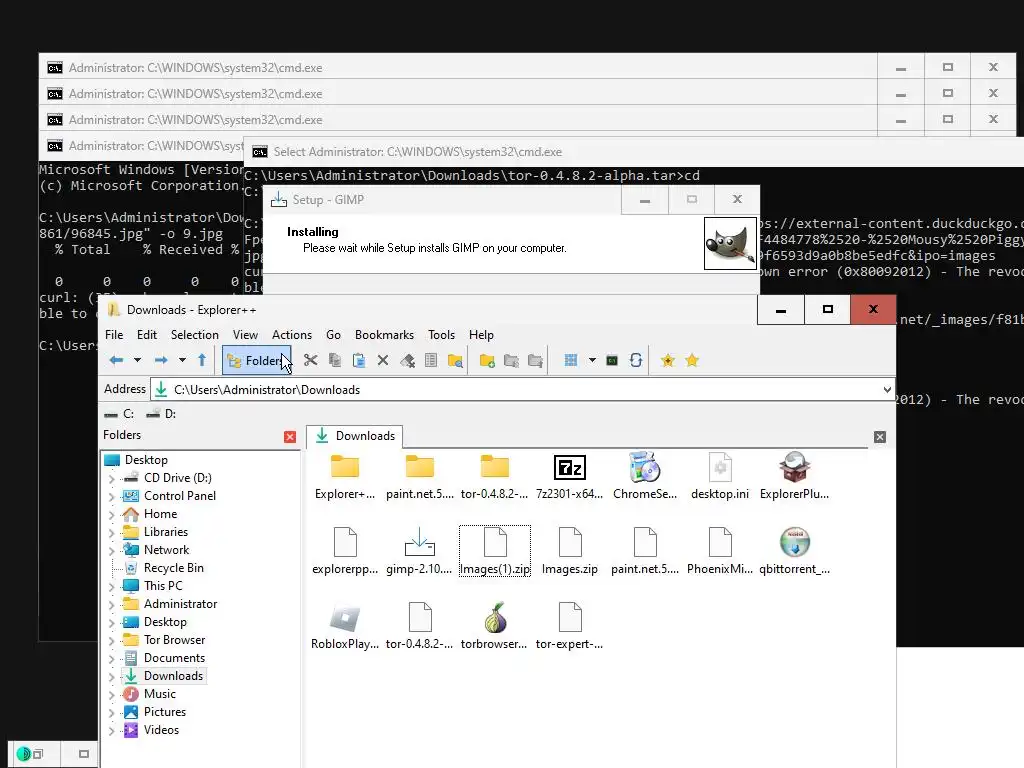Open the Edit menu

pyautogui.click(x=147, y=334)
